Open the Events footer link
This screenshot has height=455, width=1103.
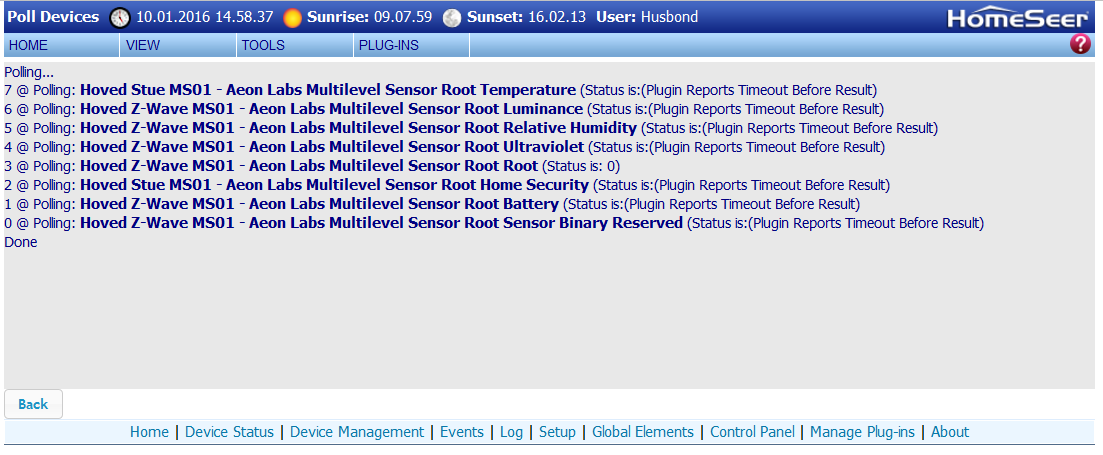(462, 432)
